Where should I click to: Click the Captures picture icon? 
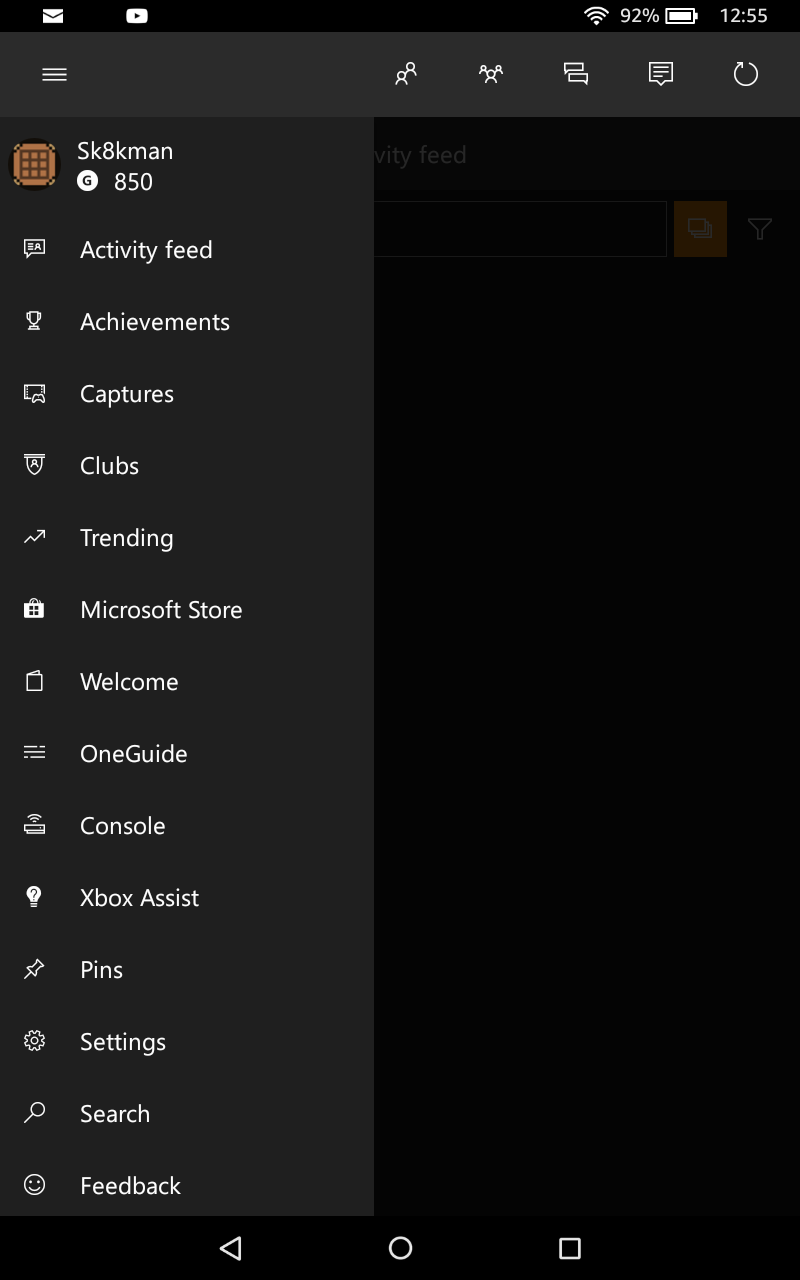coord(34,394)
